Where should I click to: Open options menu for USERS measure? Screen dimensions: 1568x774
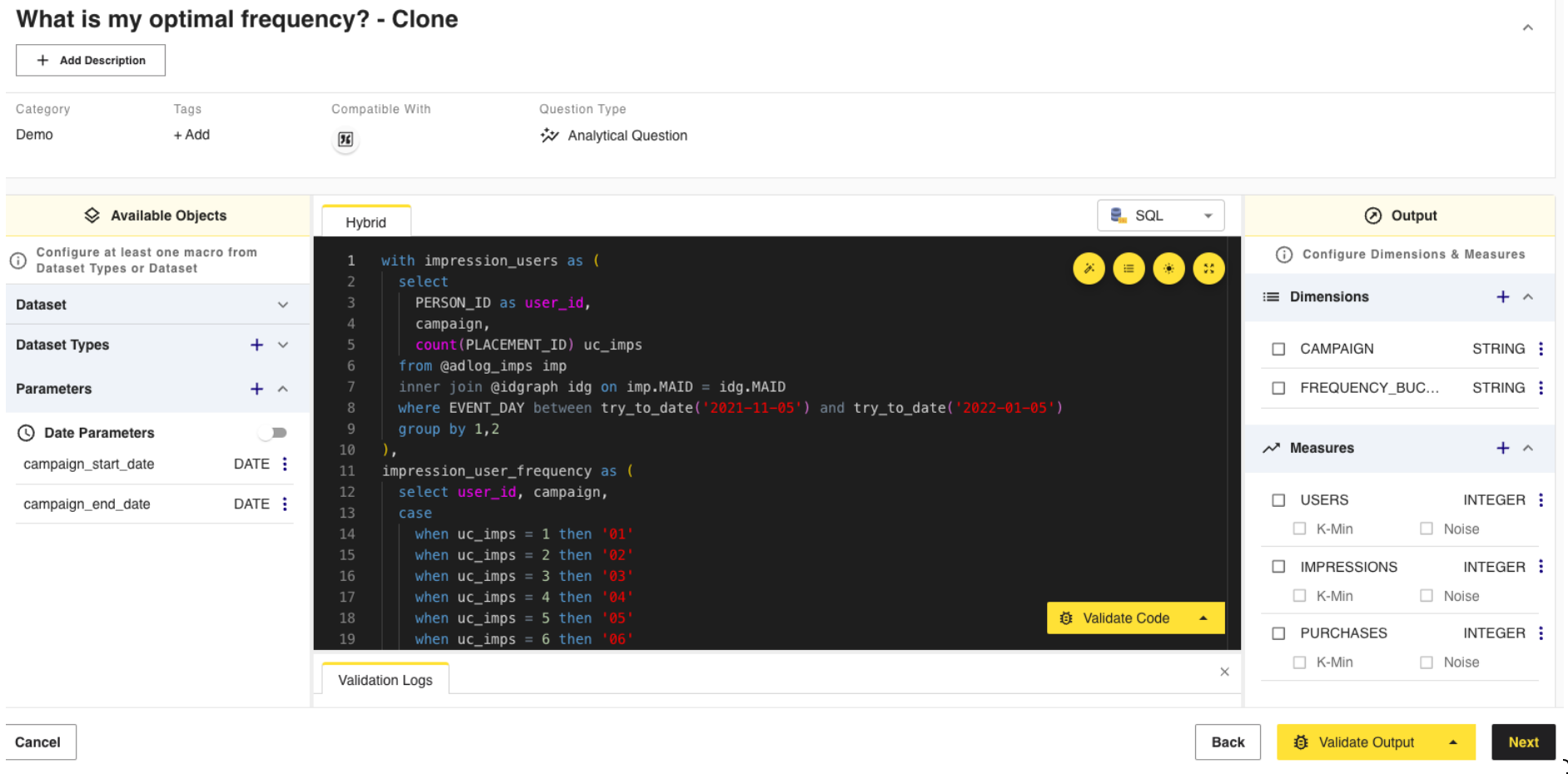(1541, 499)
